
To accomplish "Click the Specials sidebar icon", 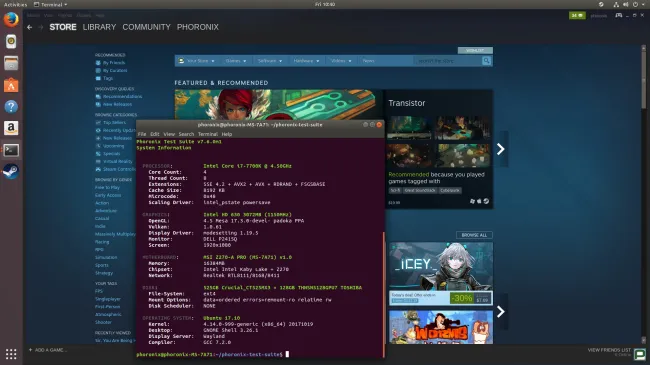I will point(98,153).
